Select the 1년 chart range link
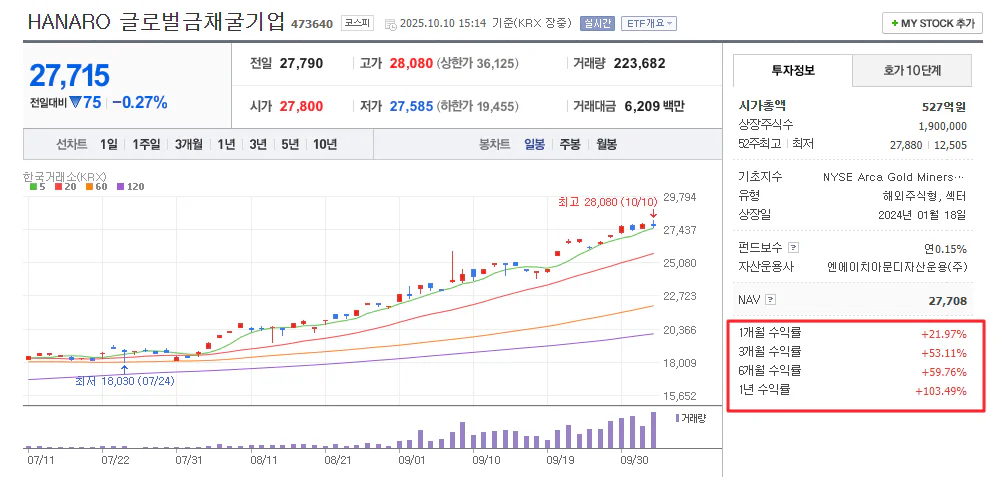The image size is (1007, 477). point(226,144)
